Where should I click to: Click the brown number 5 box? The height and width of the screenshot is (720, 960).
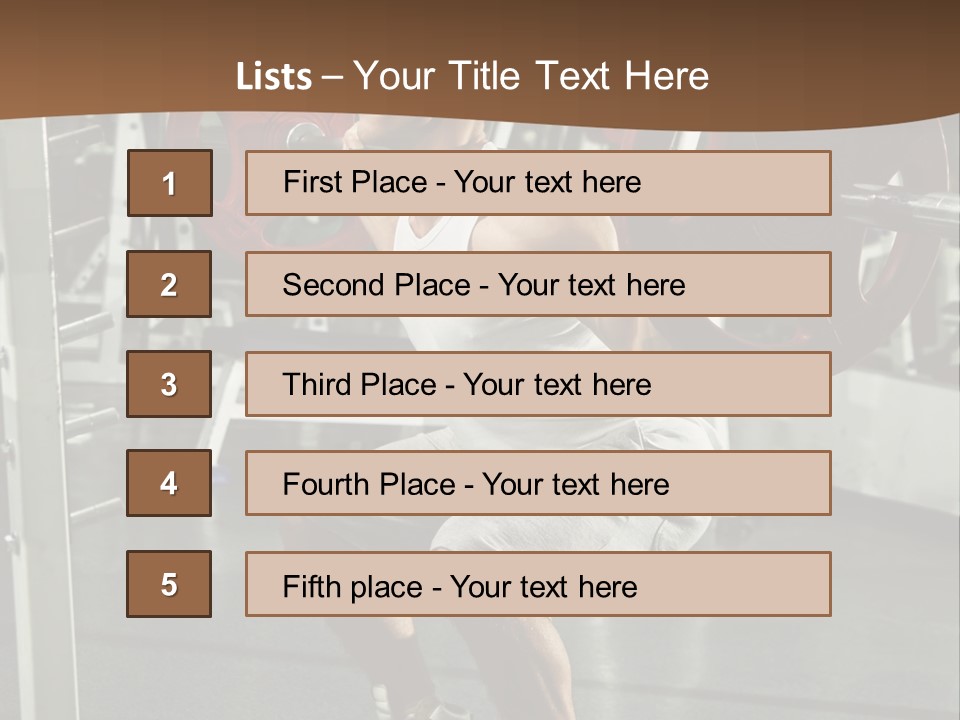169,584
